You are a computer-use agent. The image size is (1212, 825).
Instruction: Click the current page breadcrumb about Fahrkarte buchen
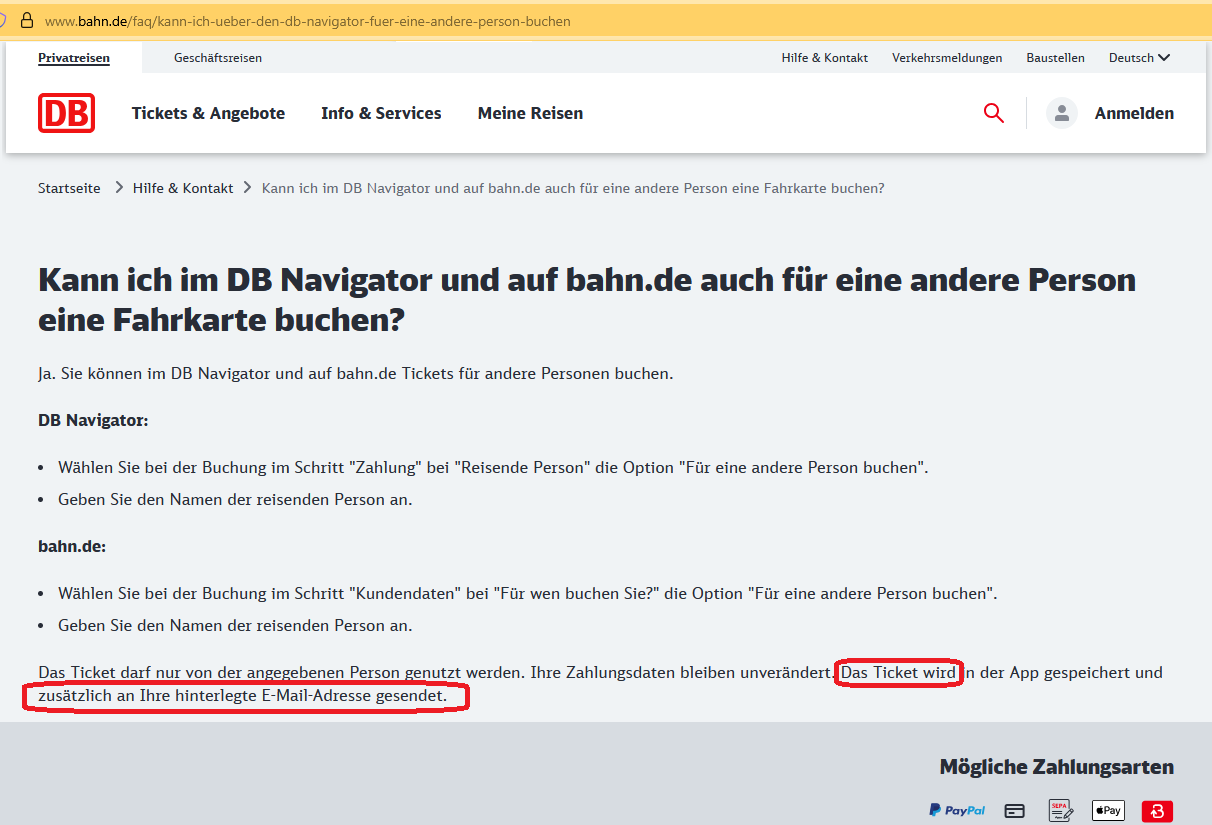573,188
